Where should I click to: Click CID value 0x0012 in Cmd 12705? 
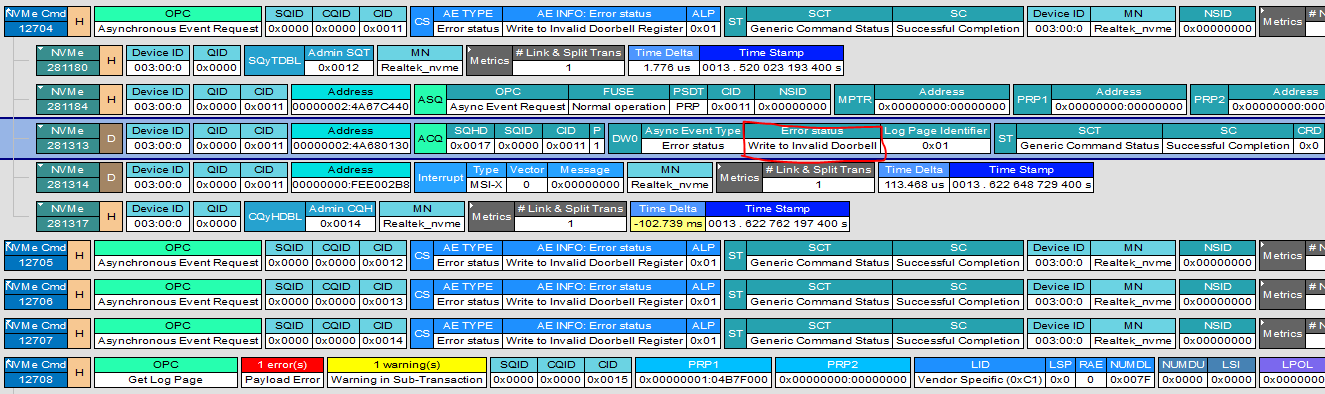coord(384,264)
